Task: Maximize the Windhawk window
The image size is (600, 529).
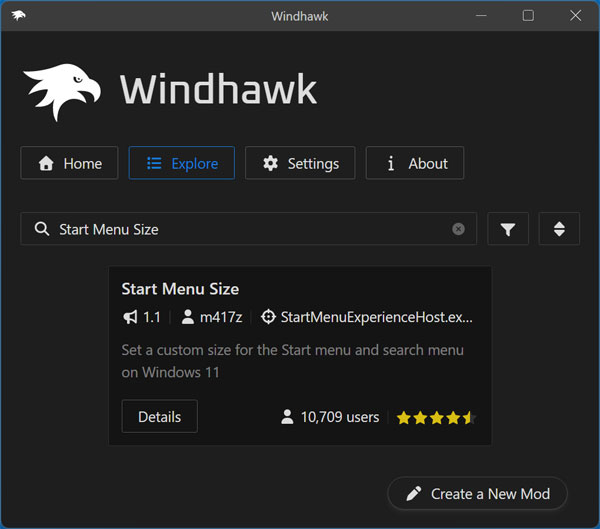Action: pos(528,16)
